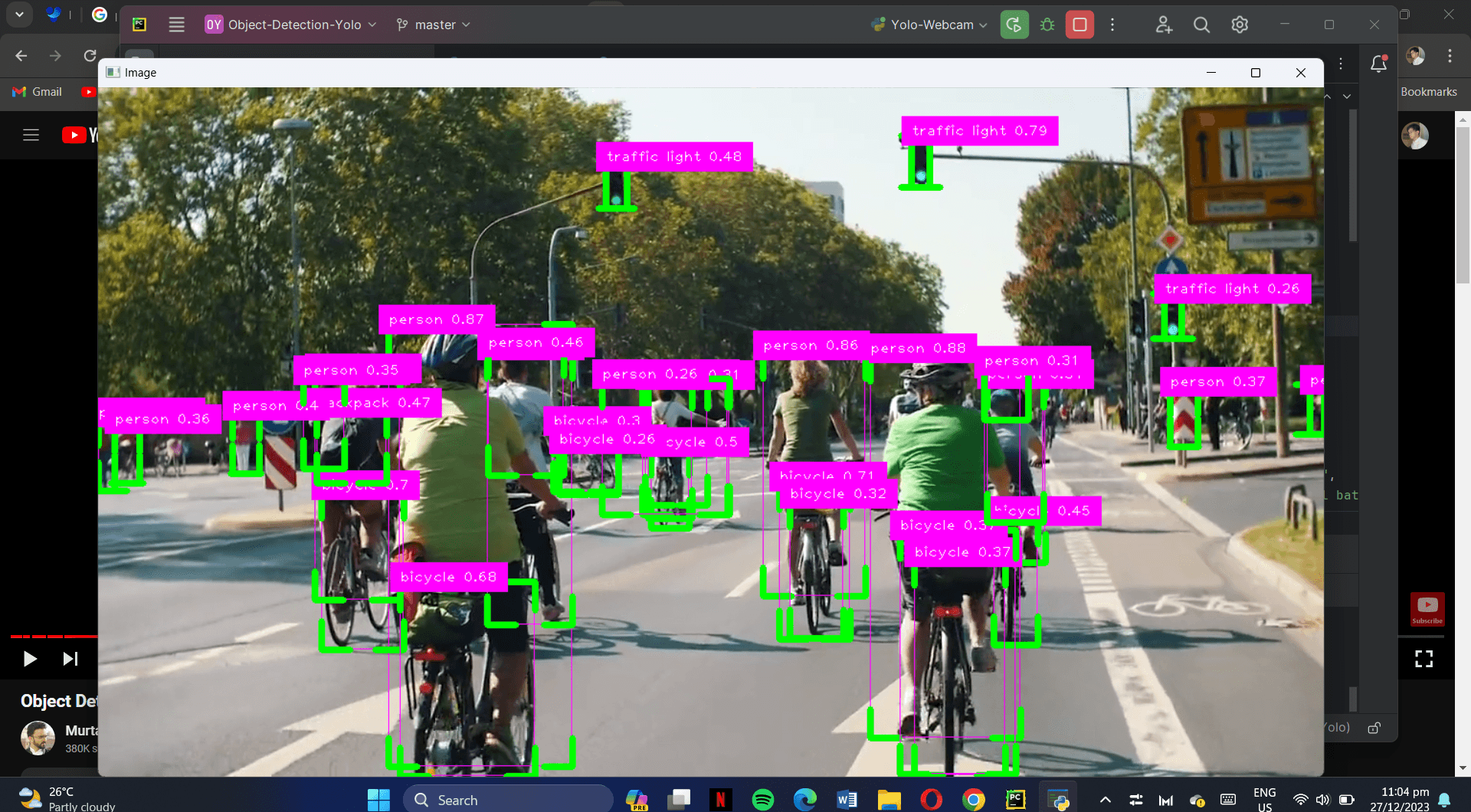1471x812 pixels.
Task: Open the YouTube account avatar
Action: (1415, 136)
